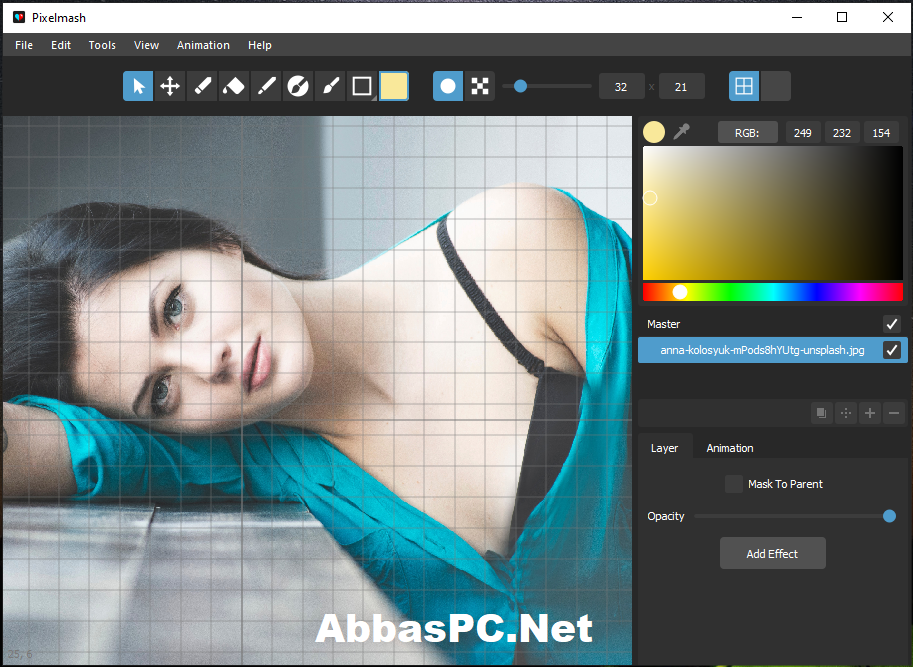Switch to the Animation tab
Viewport: 913px width, 667px height.
click(x=730, y=448)
